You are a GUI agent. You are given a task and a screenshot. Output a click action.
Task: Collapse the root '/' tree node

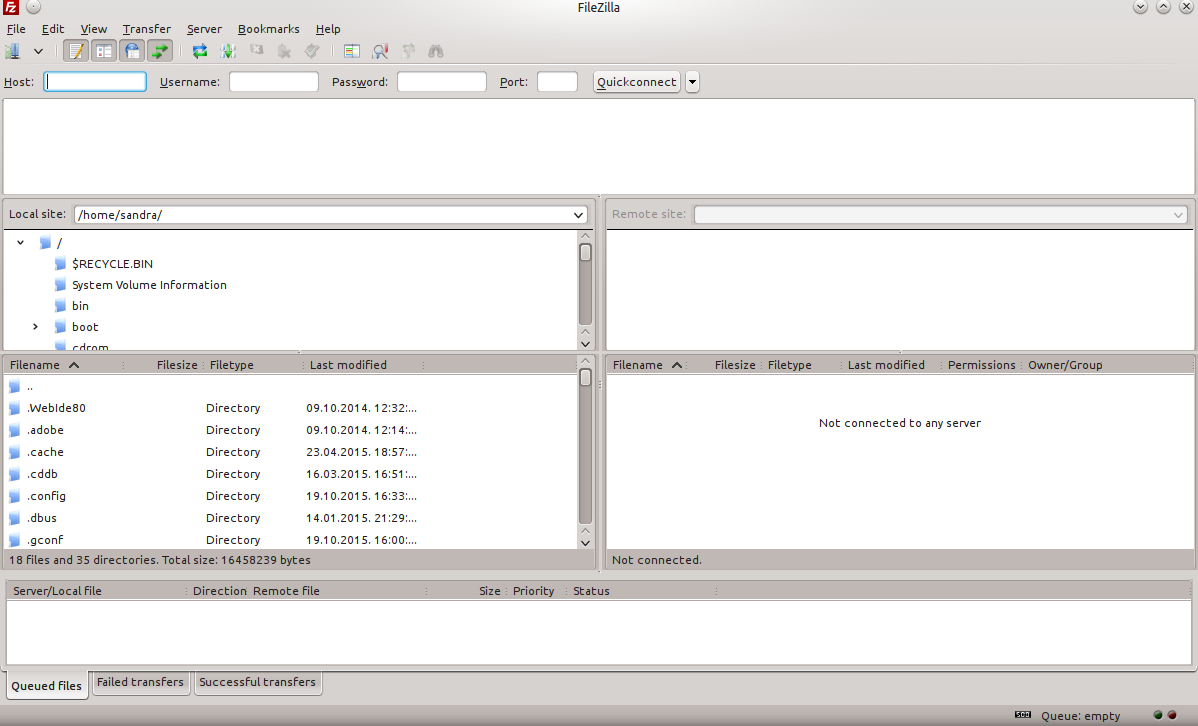(x=21, y=243)
